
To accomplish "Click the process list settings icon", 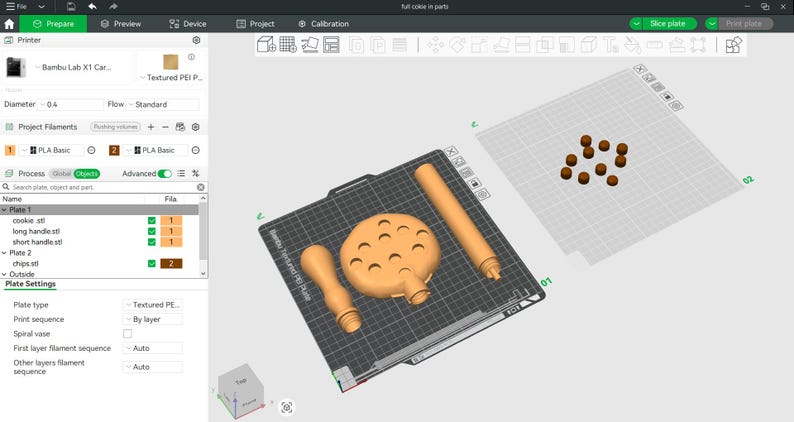I will click(181, 174).
